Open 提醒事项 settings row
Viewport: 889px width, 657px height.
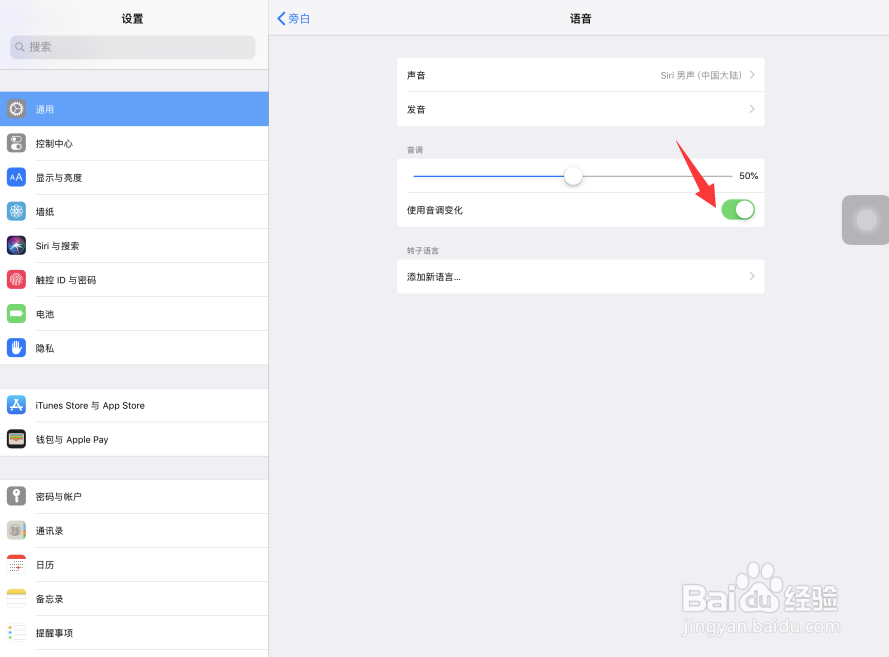tap(134, 633)
